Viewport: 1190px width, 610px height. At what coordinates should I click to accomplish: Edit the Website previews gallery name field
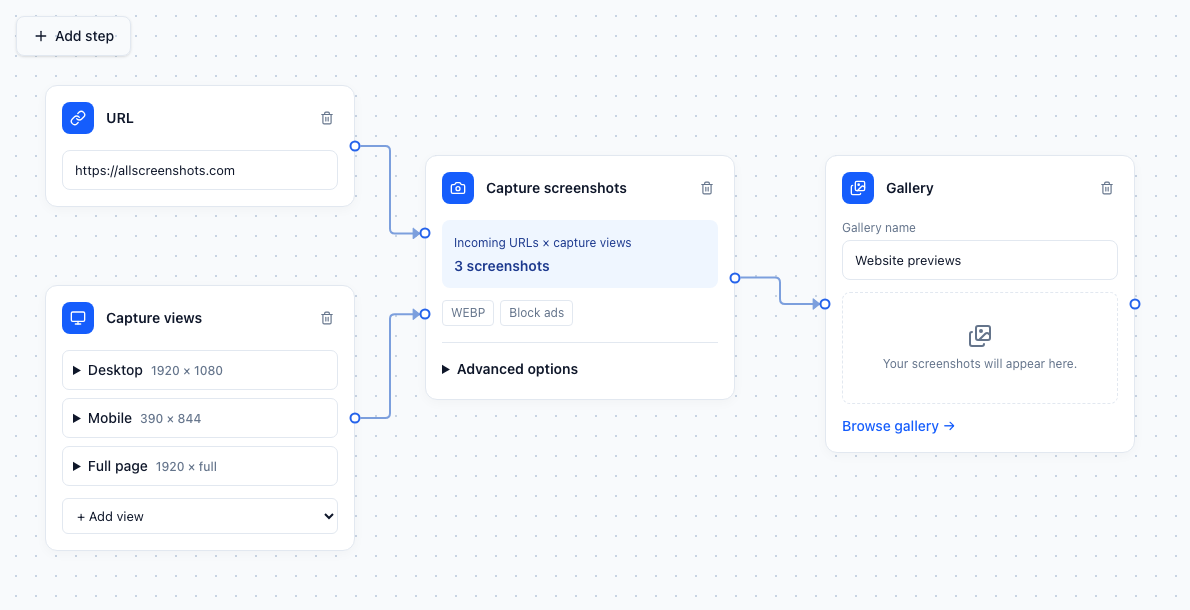pyautogui.click(x=980, y=260)
